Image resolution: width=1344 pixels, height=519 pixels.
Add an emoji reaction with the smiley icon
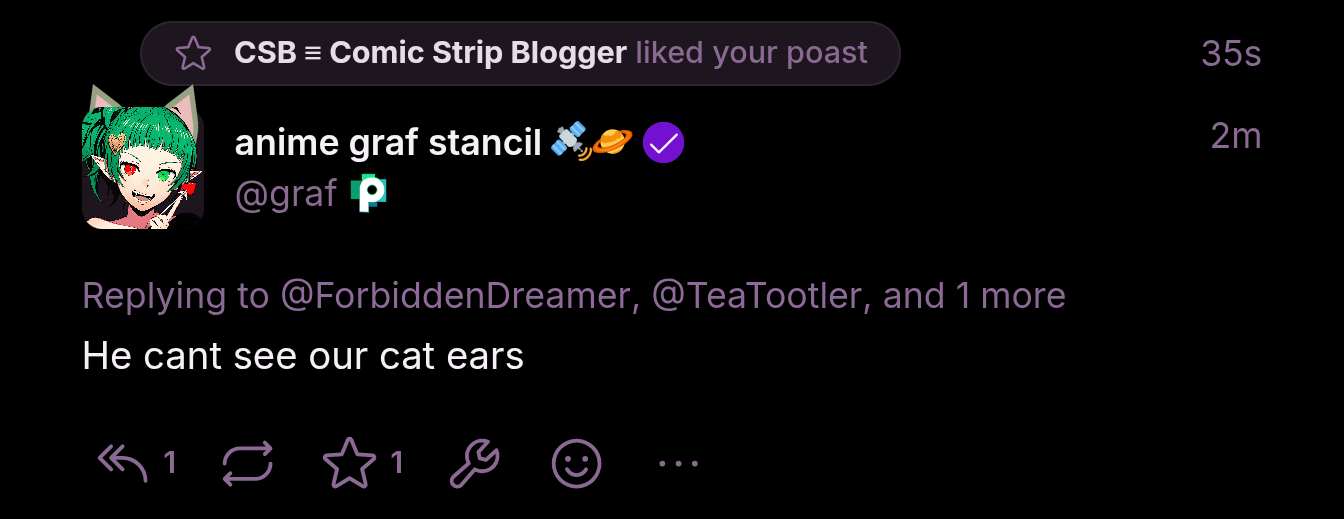click(577, 464)
